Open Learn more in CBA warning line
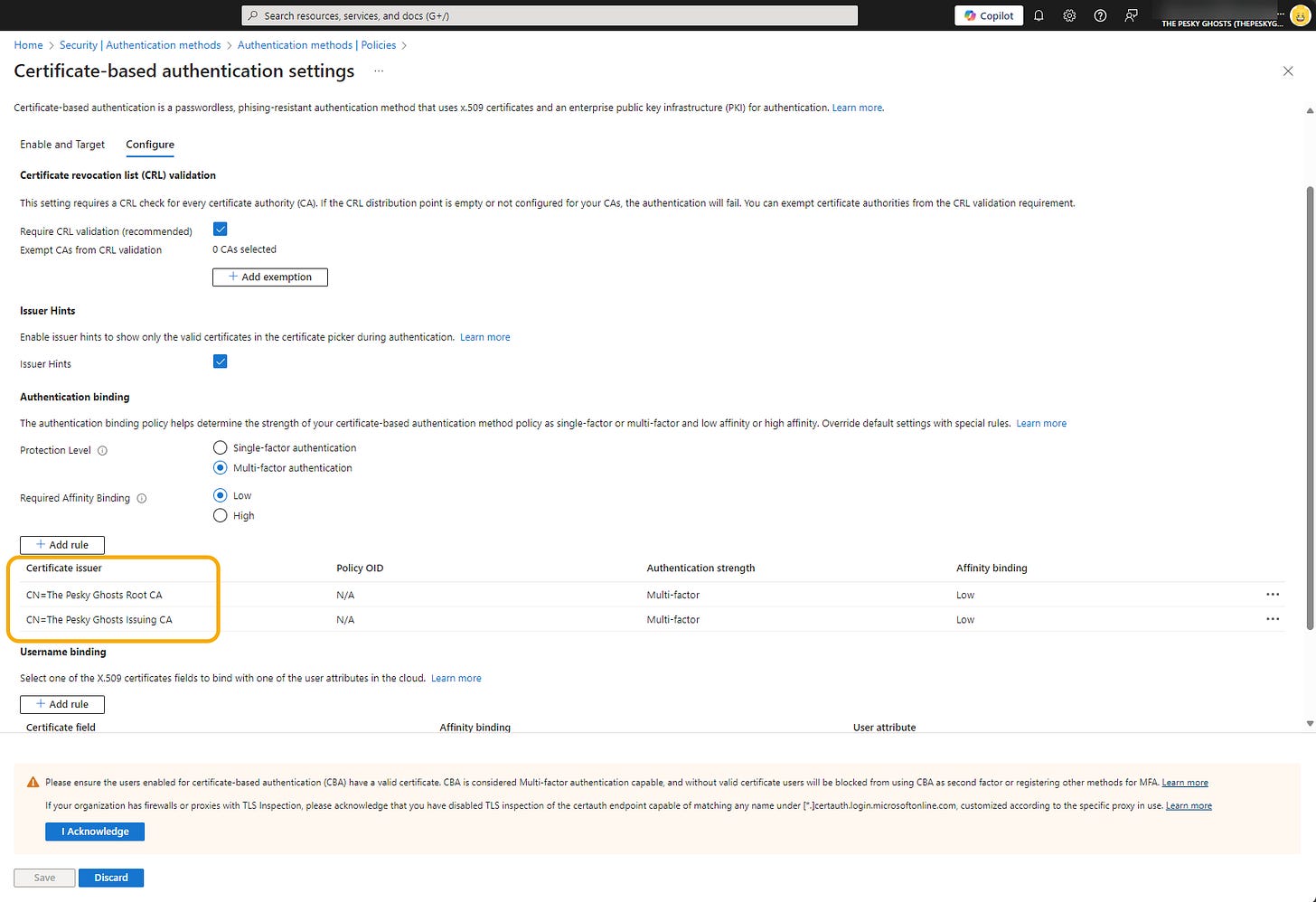 (1185, 783)
